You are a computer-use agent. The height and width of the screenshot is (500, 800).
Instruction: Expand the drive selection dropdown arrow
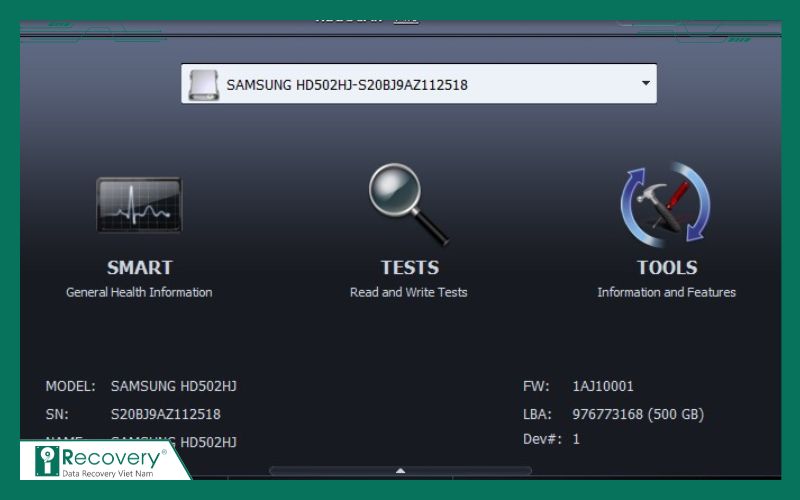pyautogui.click(x=645, y=83)
